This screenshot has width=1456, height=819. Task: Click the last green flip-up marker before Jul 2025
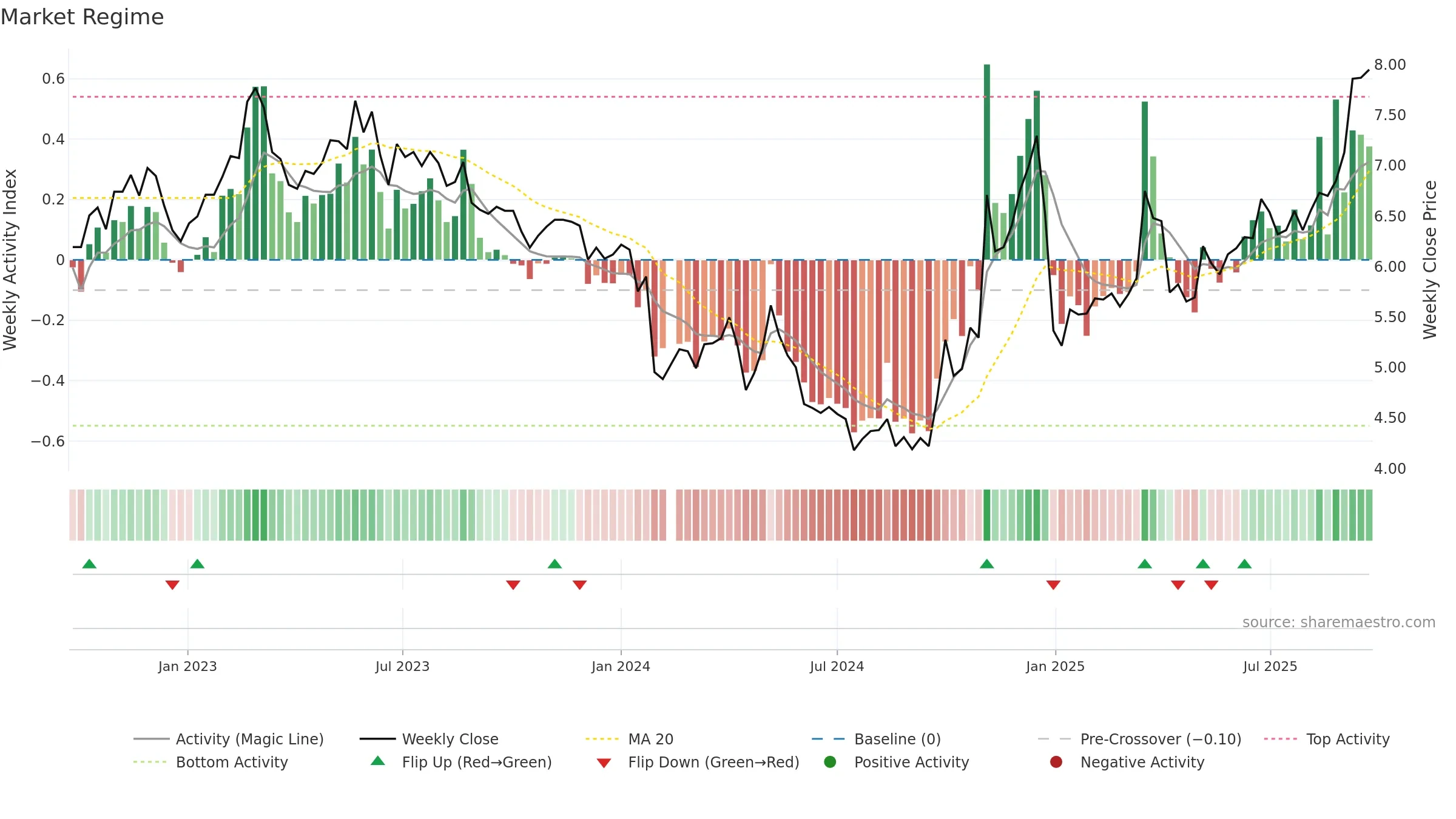[x=1244, y=564]
